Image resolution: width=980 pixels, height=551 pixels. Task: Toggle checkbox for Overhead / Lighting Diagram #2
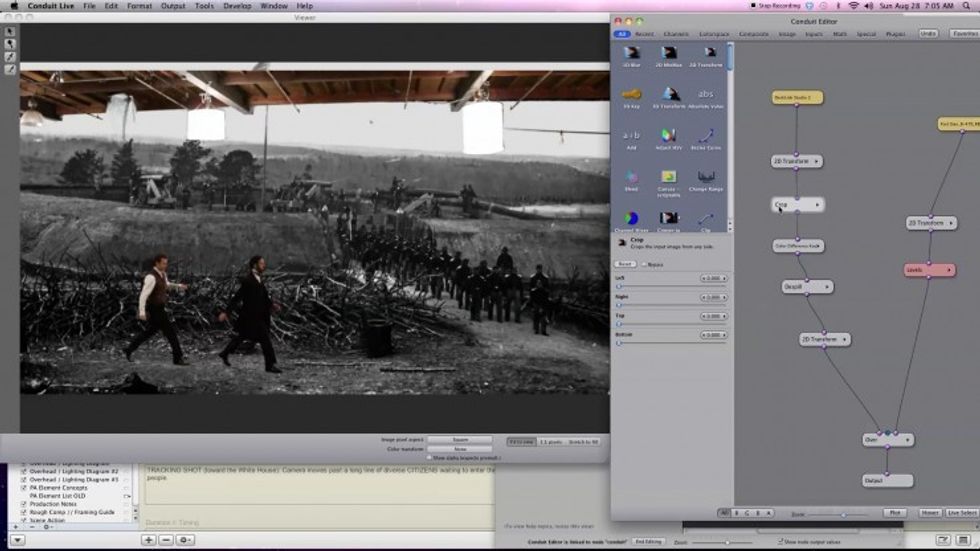(x=24, y=472)
